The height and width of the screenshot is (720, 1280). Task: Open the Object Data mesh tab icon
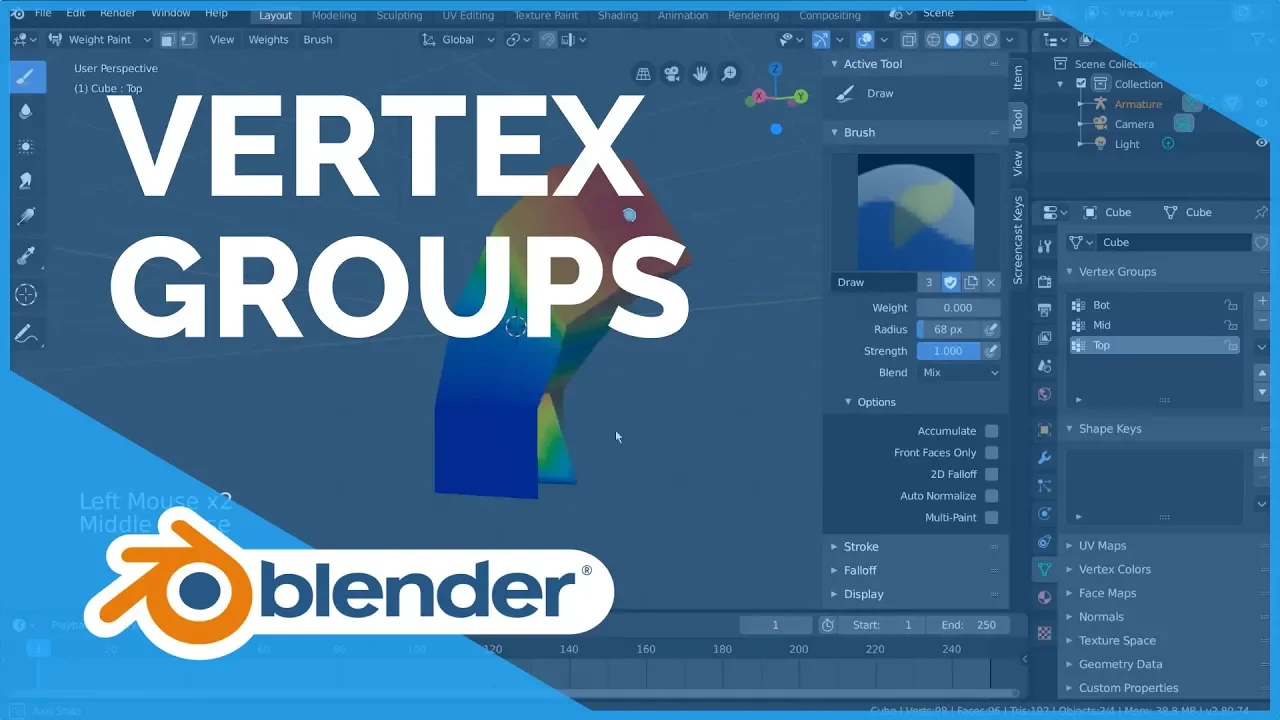coord(1044,569)
